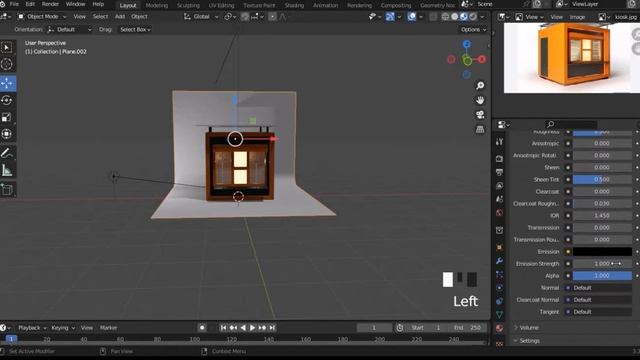Open the timeline Marker menu

click(109, 328)
